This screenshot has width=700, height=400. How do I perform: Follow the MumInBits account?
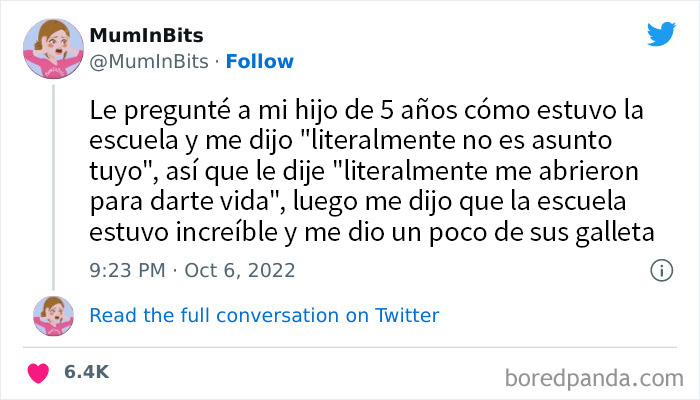259,61
